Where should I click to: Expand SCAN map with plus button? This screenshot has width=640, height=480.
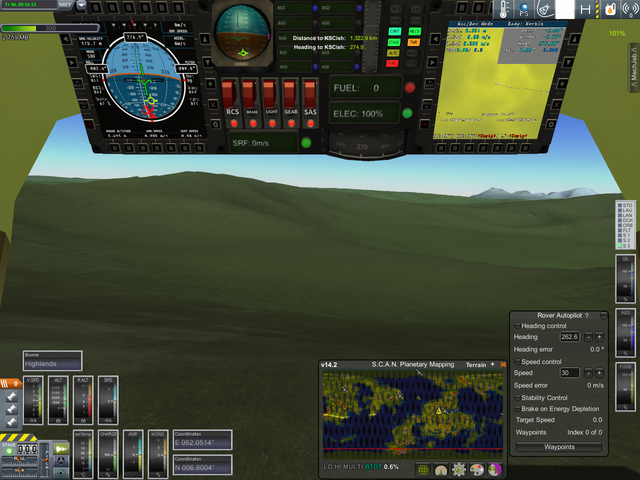pyautogui.click(x=492, y=364)
